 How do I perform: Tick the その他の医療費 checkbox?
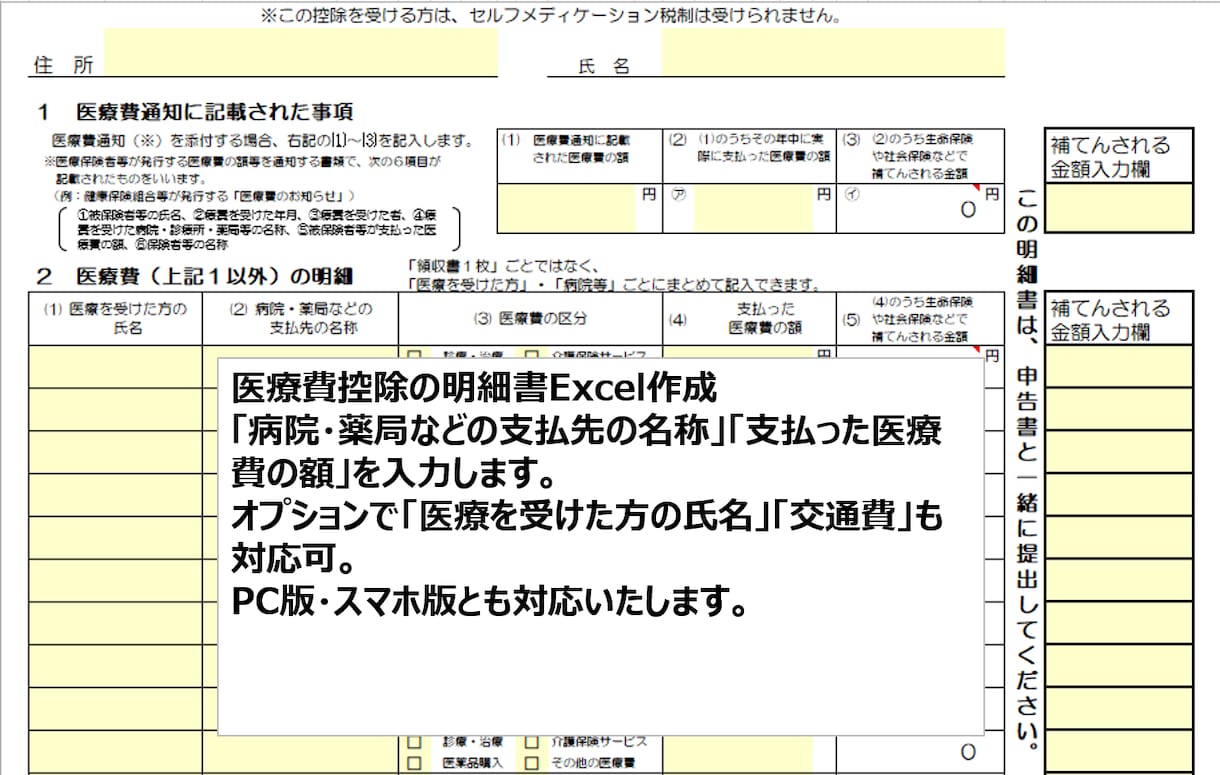[531, 763]
